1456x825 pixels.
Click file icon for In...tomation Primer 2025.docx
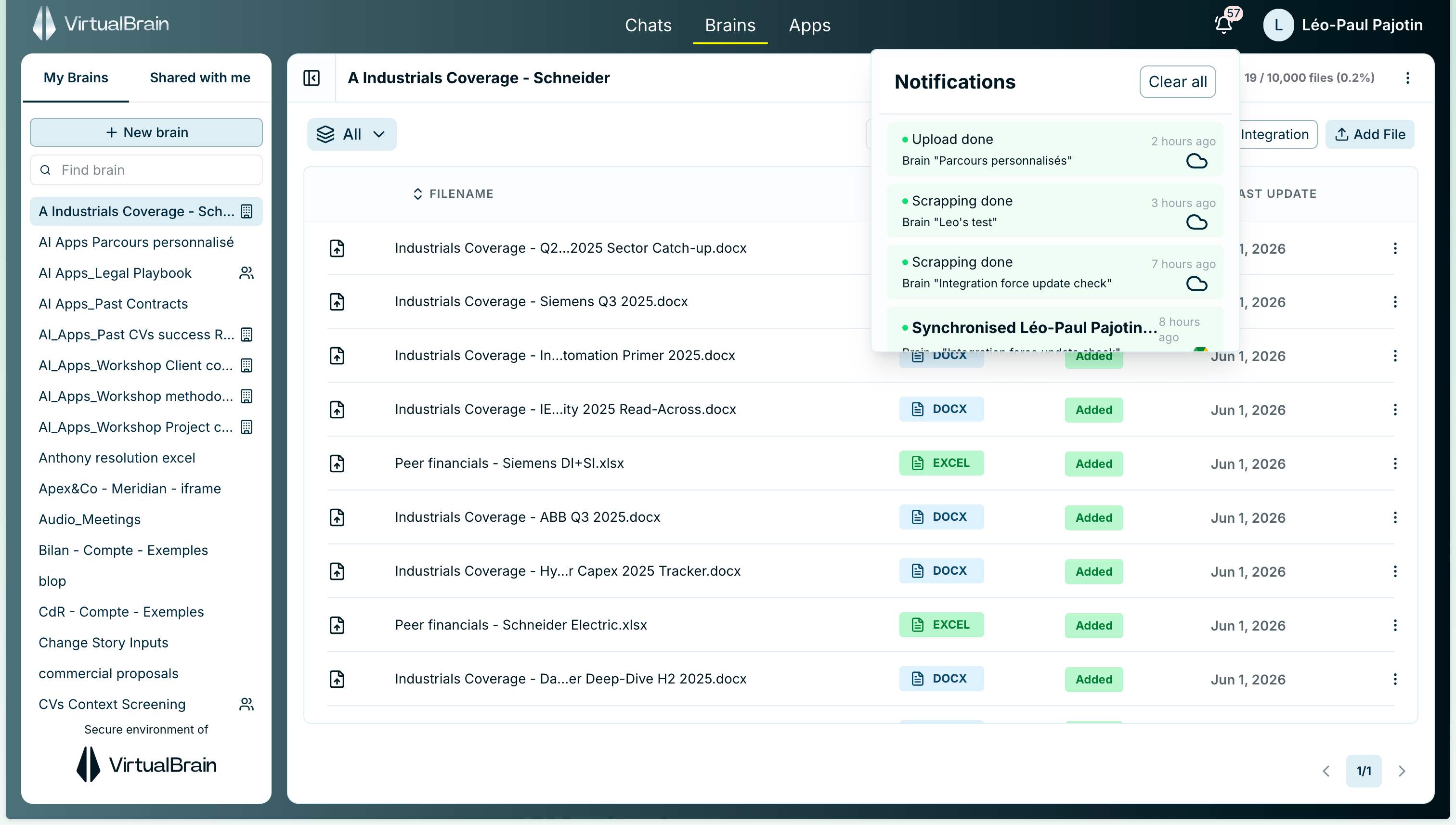(337, 356)
